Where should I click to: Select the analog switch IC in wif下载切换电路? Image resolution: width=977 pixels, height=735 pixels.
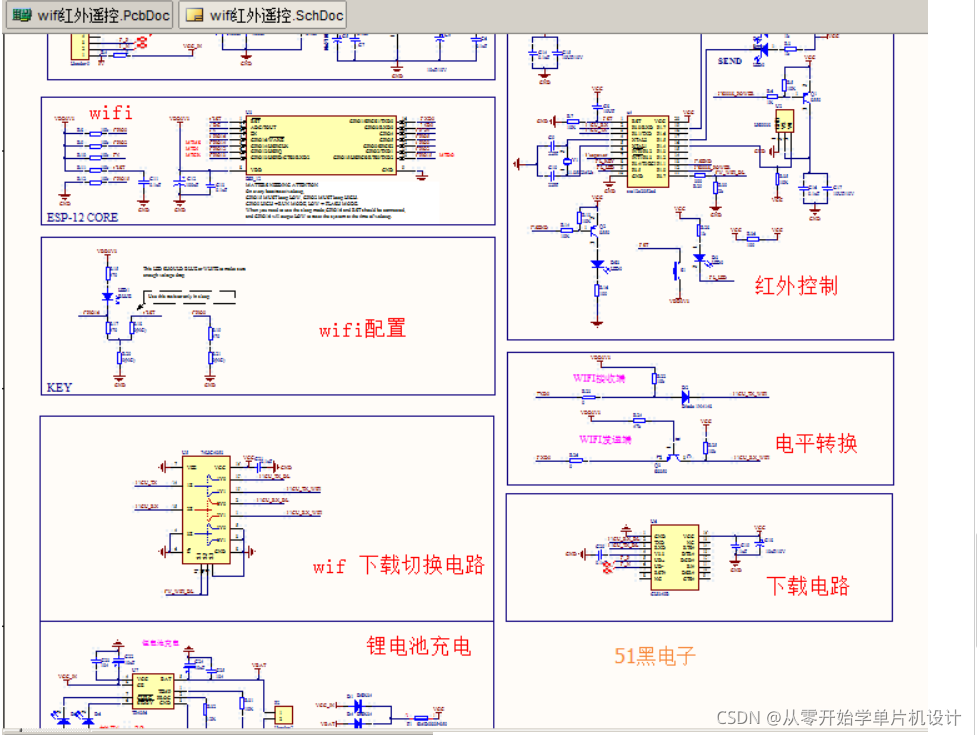point(206,507)
